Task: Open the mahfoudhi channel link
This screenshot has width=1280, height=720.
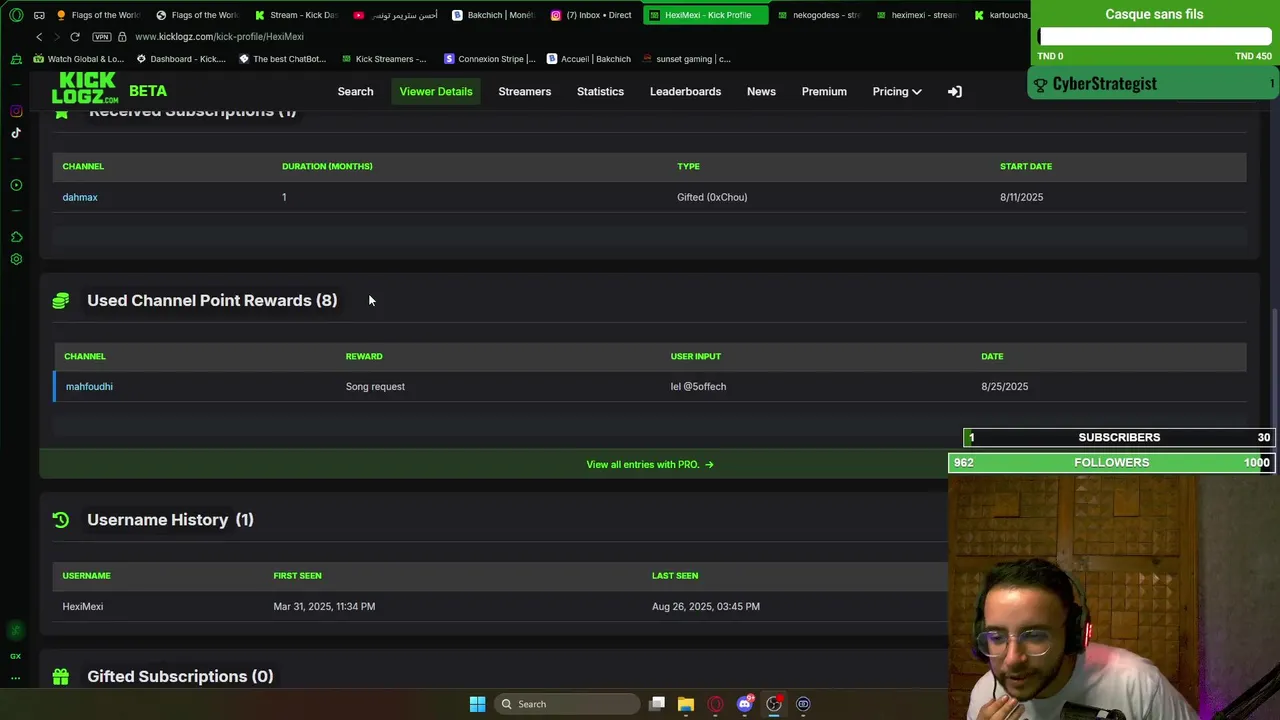Action: point(89,387)
